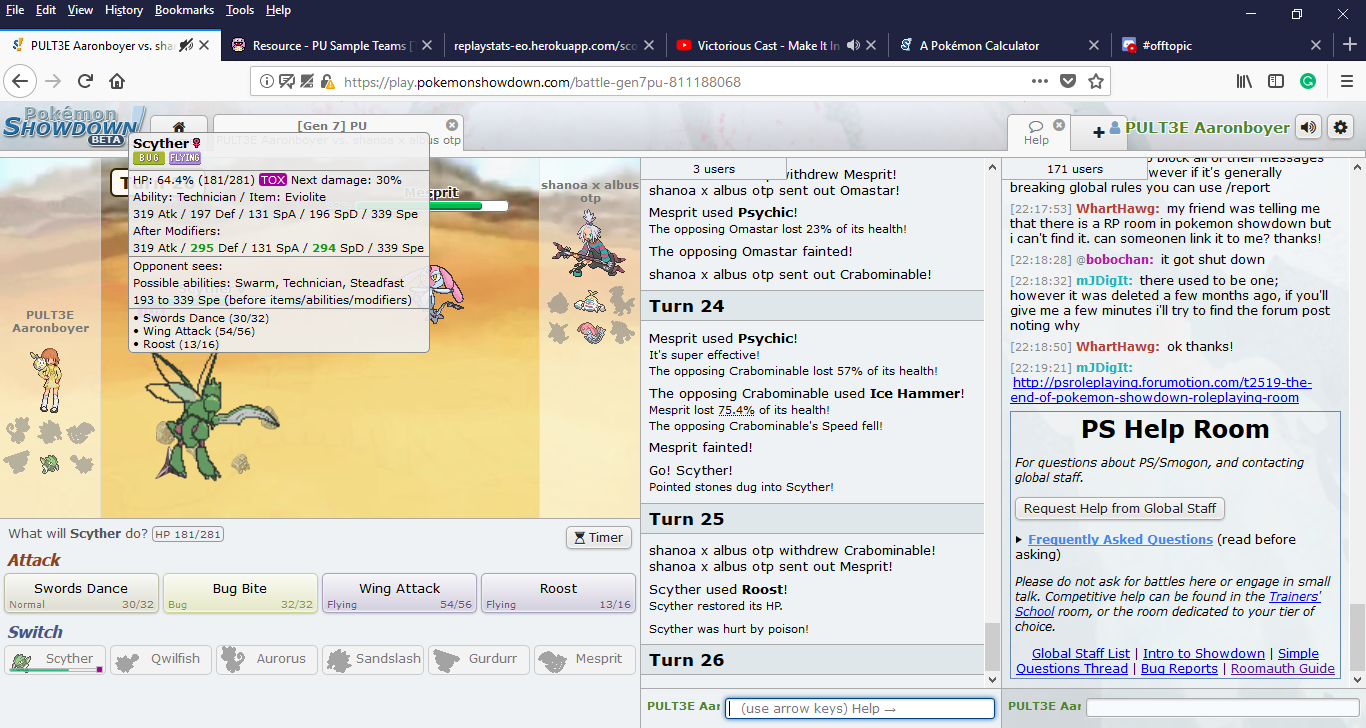The image size is (1366, 728).
Task: Switch to Qwilfish
Action: (x=160, y=660)
